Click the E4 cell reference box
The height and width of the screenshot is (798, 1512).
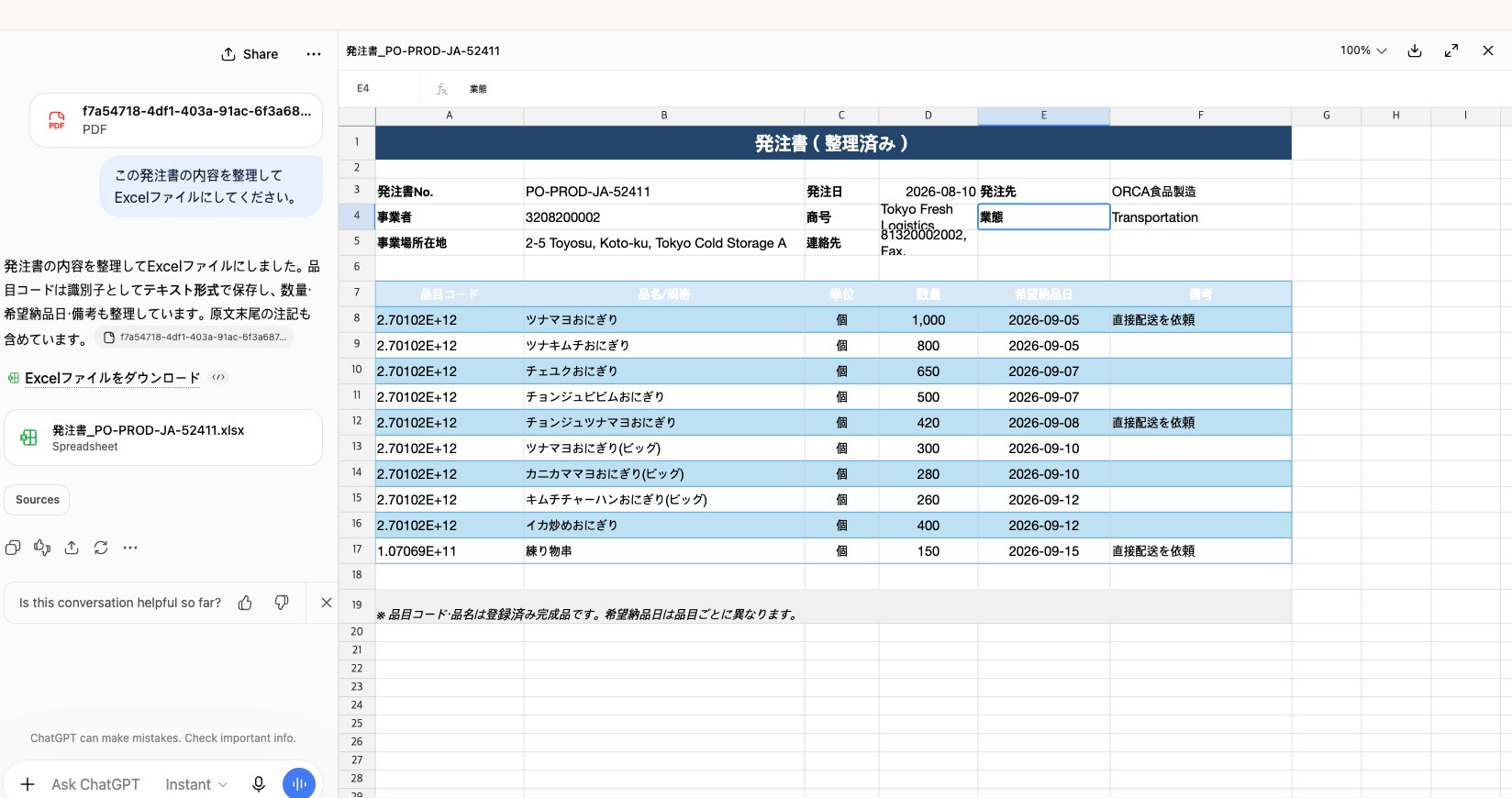pos(381,89)
